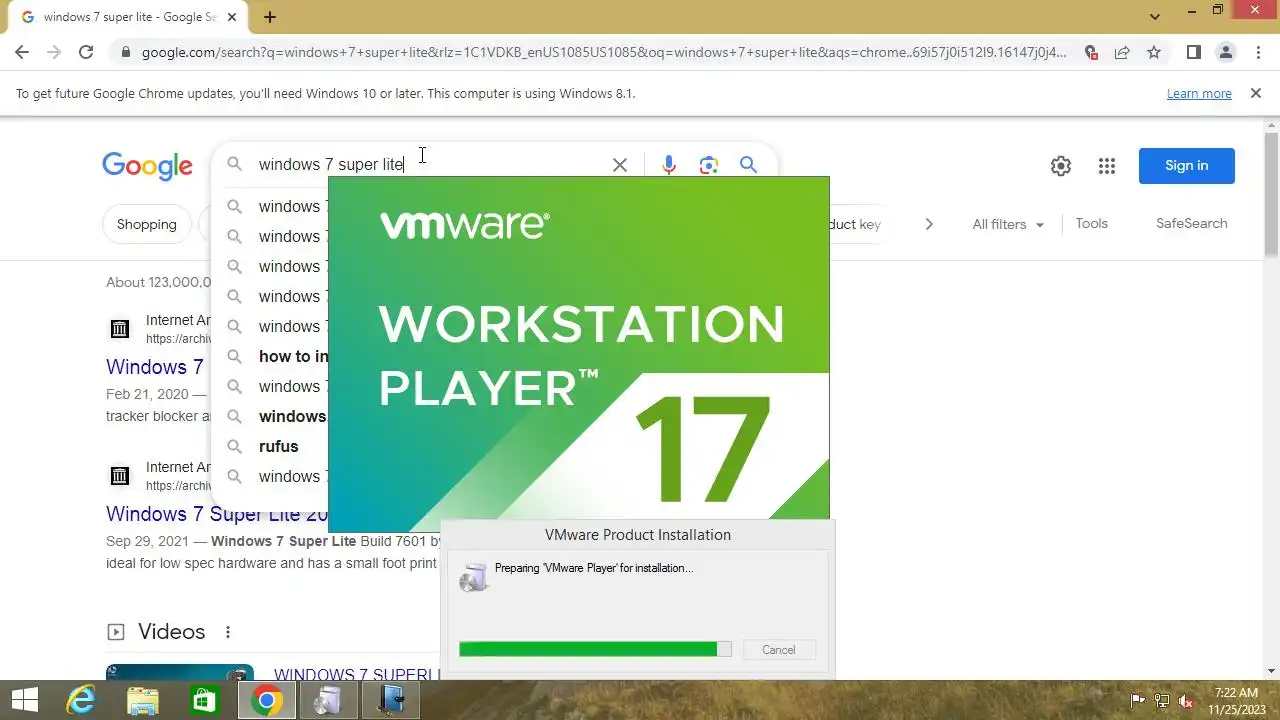Launch Internet Explorer from taskbar

pyautogui.click(x=81, y=701)
